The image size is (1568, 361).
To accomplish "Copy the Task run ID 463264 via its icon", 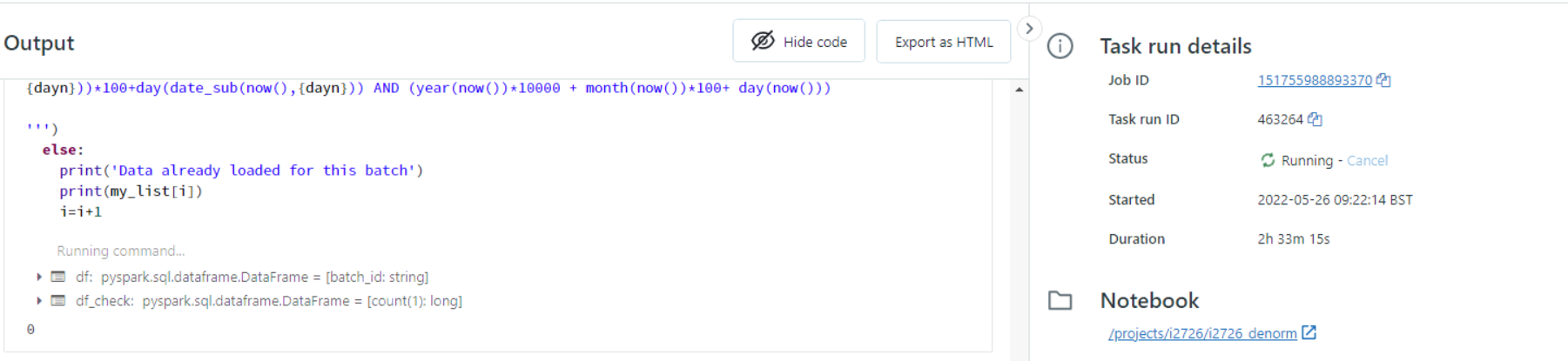I will 1315,119.
